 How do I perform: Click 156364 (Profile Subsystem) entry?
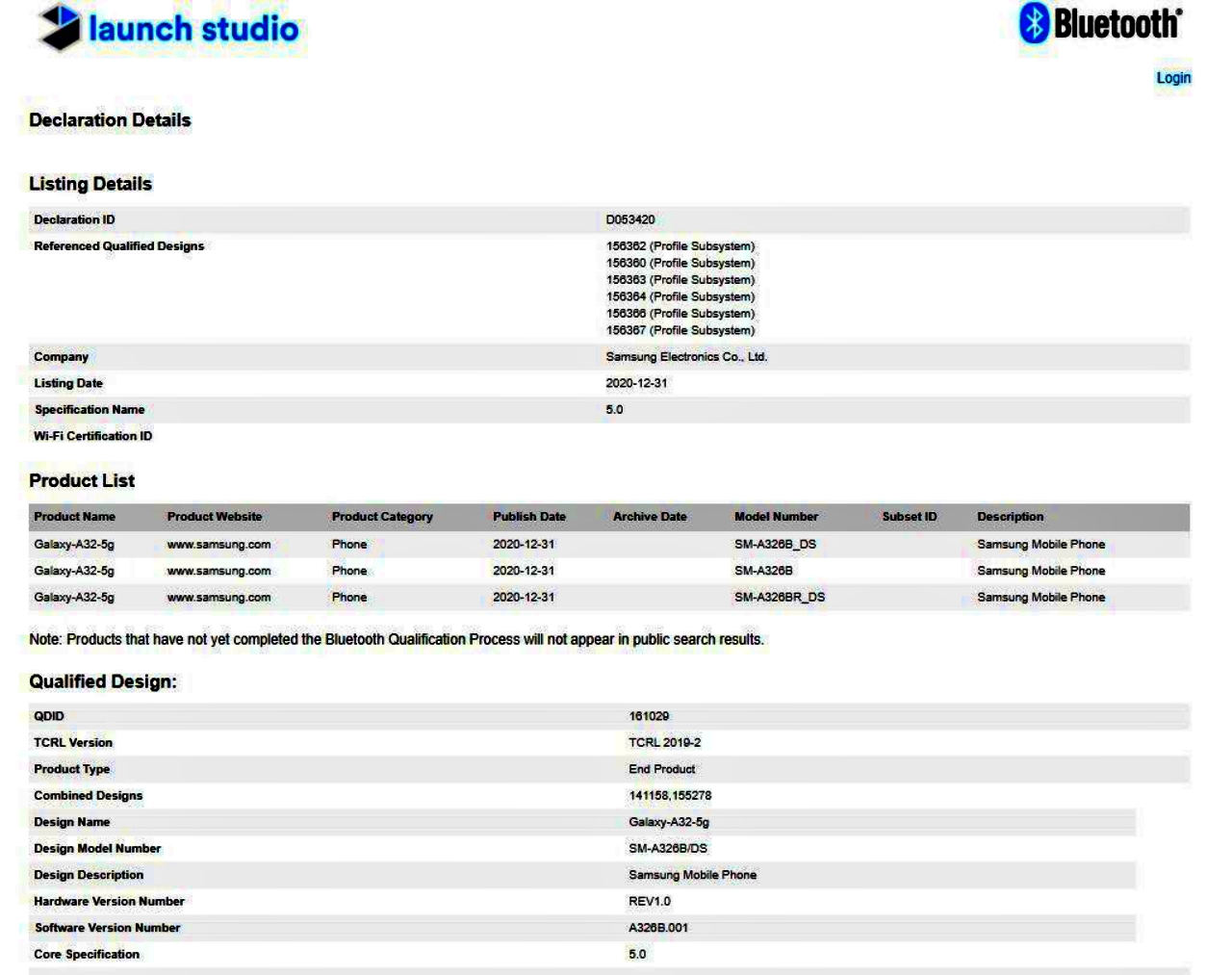pyautogui.click(x=680, y=296)
